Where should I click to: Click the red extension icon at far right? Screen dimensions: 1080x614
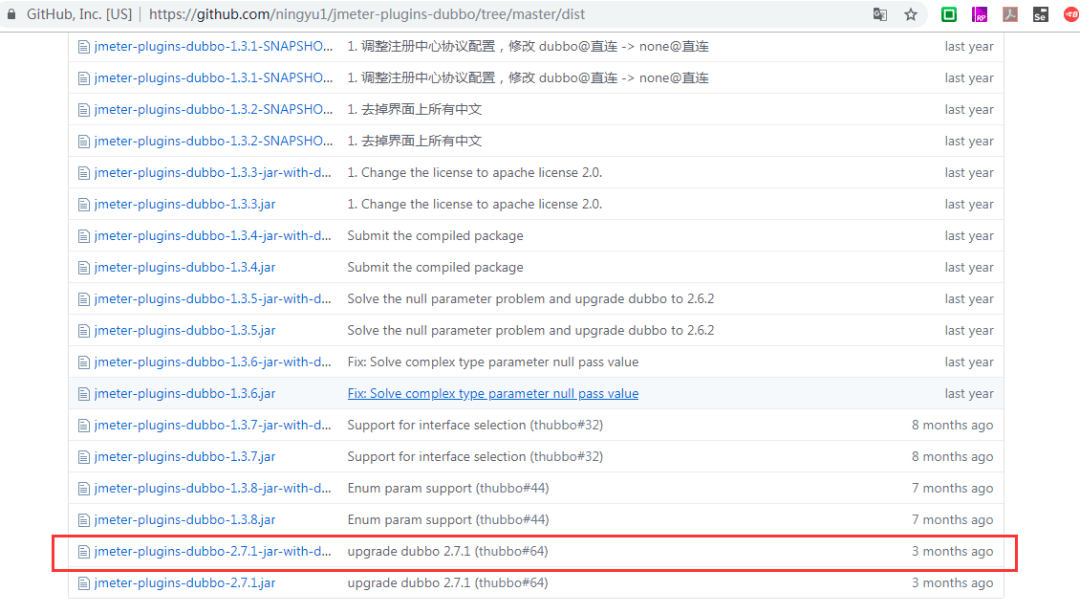1071,15
